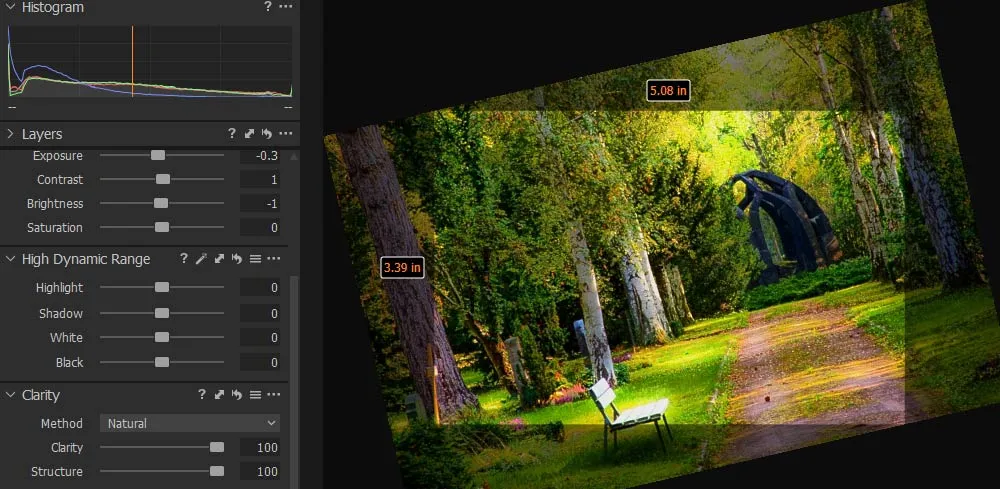
Task: Open Histogram panel three-dot options menu
Action: pyautogui.click(x=286, y=7)
